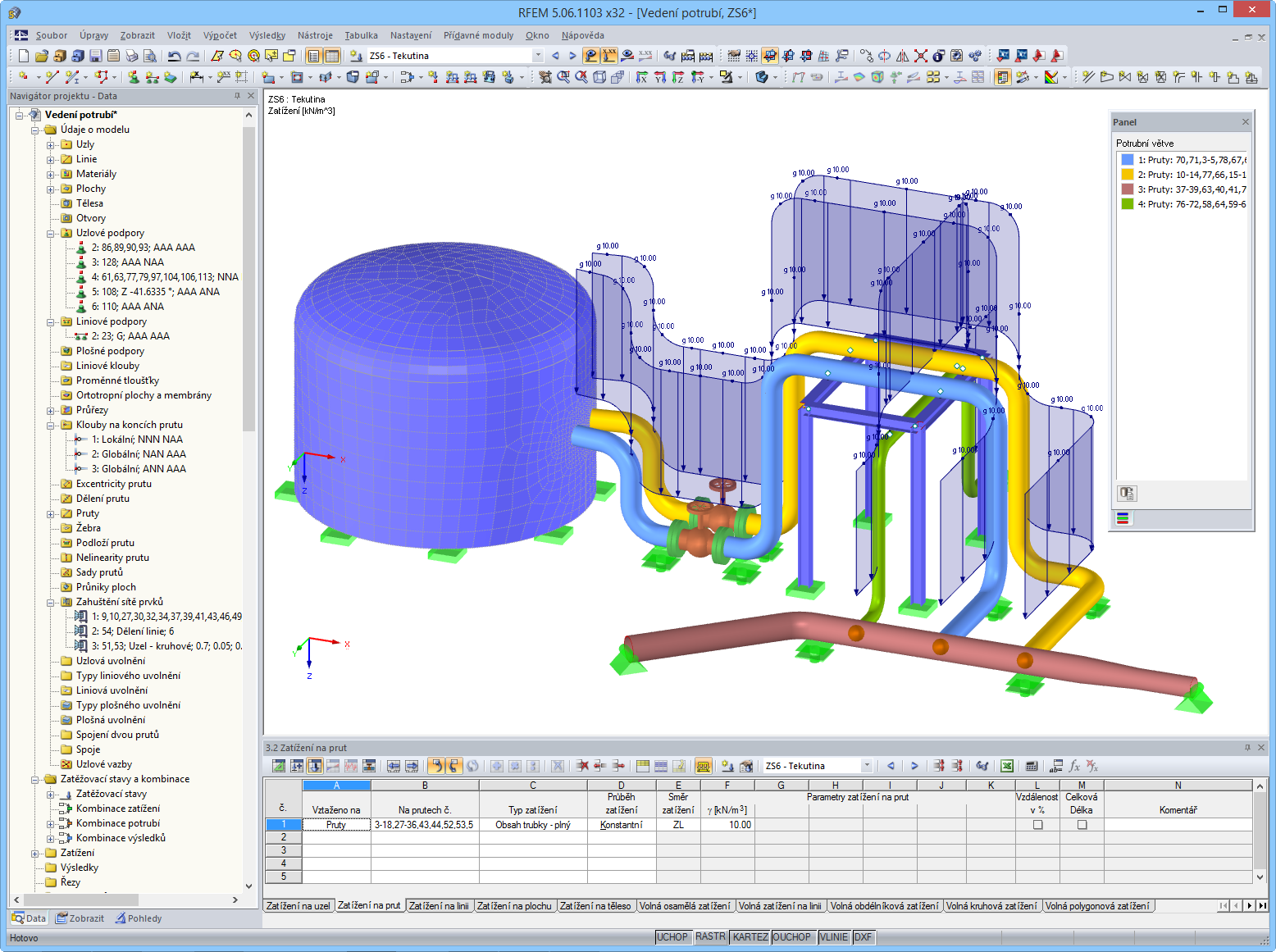The image size is (1276, 952).
Task: Select 'Zatěžovací stavy' tree item
Action: tap(112, 794)
